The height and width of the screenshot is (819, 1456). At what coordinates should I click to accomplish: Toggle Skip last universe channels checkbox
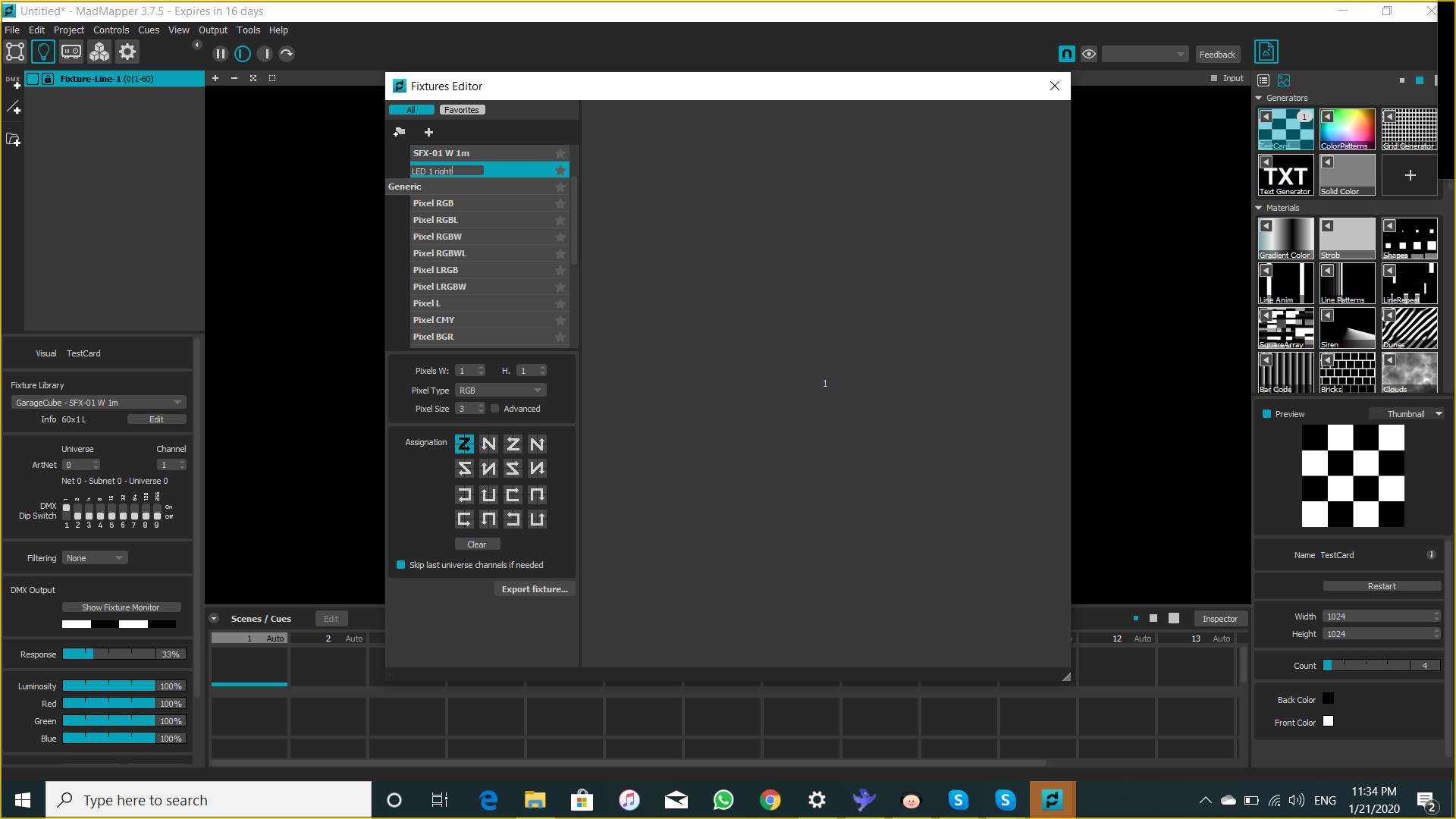click(x=401, y=564)
